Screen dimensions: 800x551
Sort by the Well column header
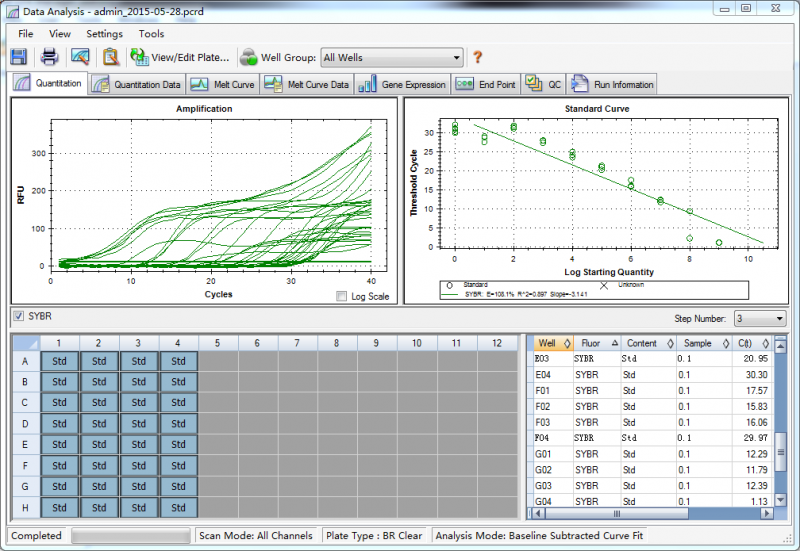click(x=547, y=343)
